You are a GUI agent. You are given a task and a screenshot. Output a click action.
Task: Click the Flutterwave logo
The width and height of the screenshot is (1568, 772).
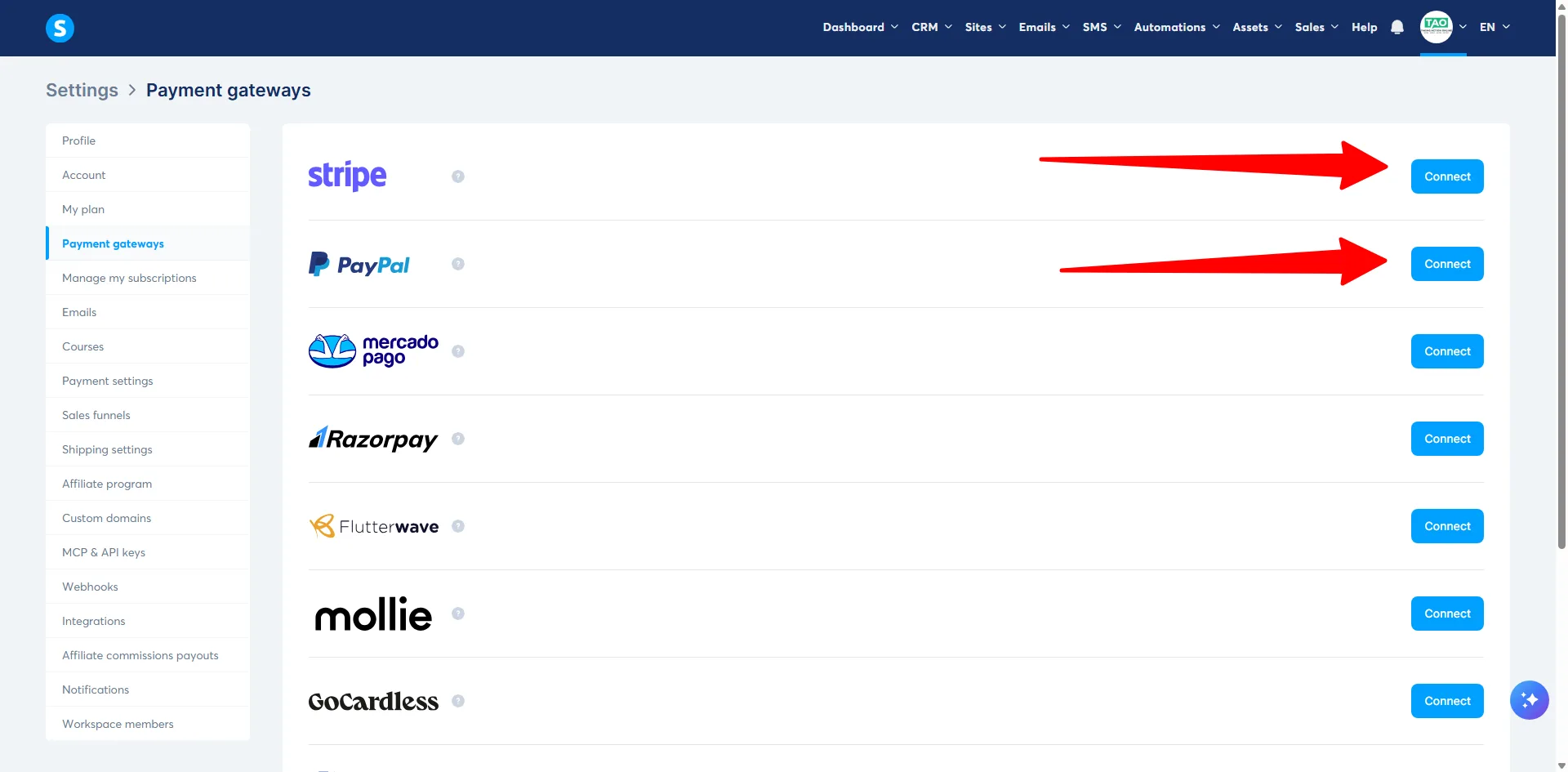(373, 526)
